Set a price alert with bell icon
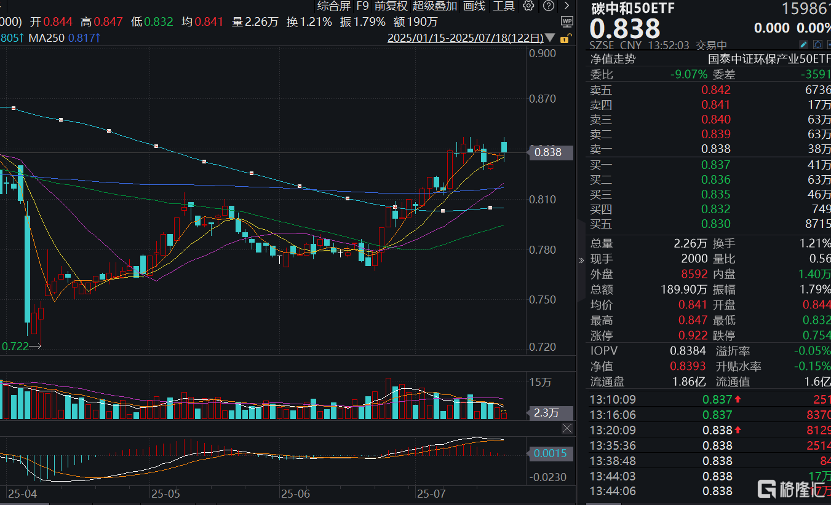 pyautogui.click(x=818, y=45)
